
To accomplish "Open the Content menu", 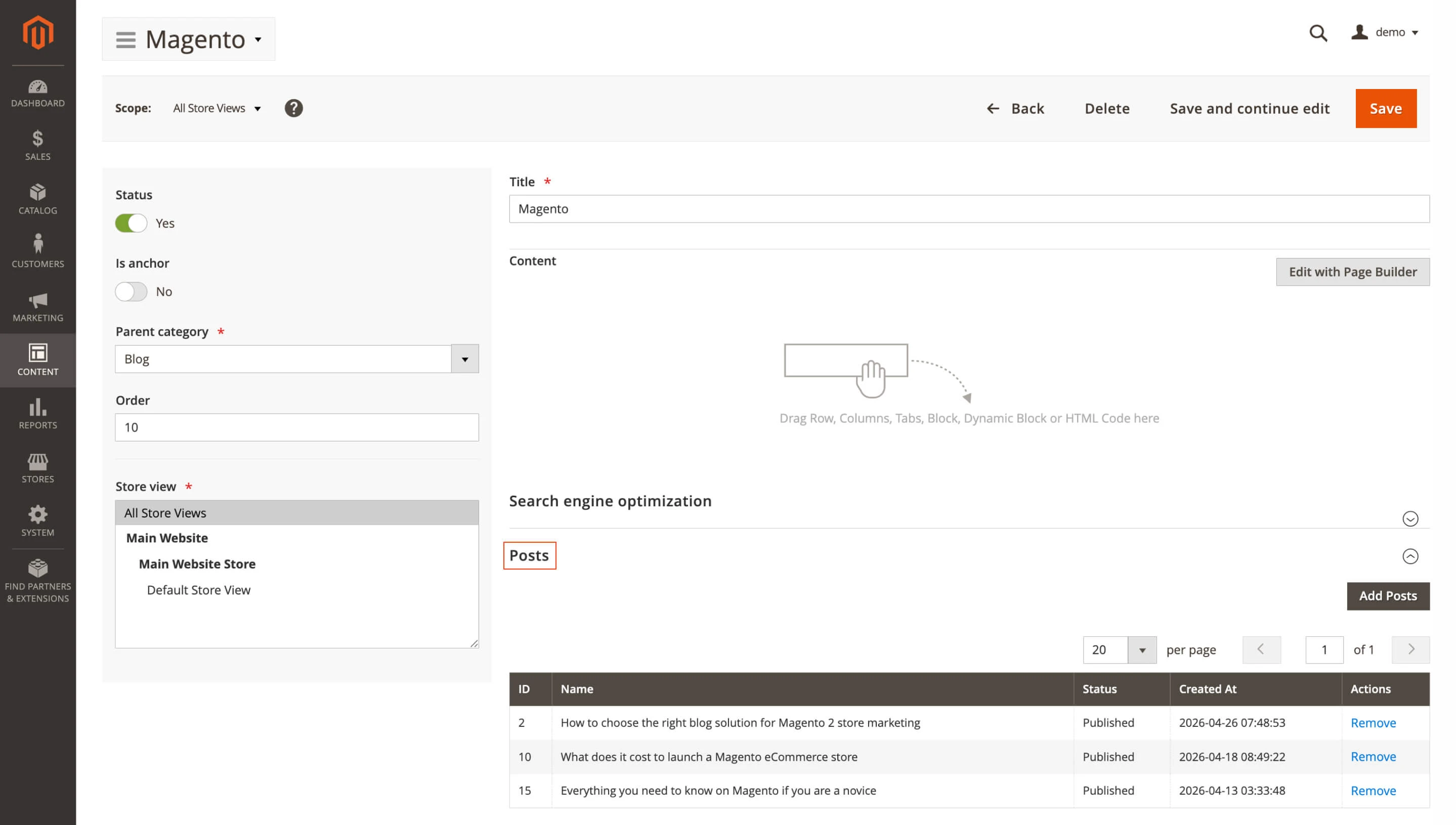I will coord(38,360).
